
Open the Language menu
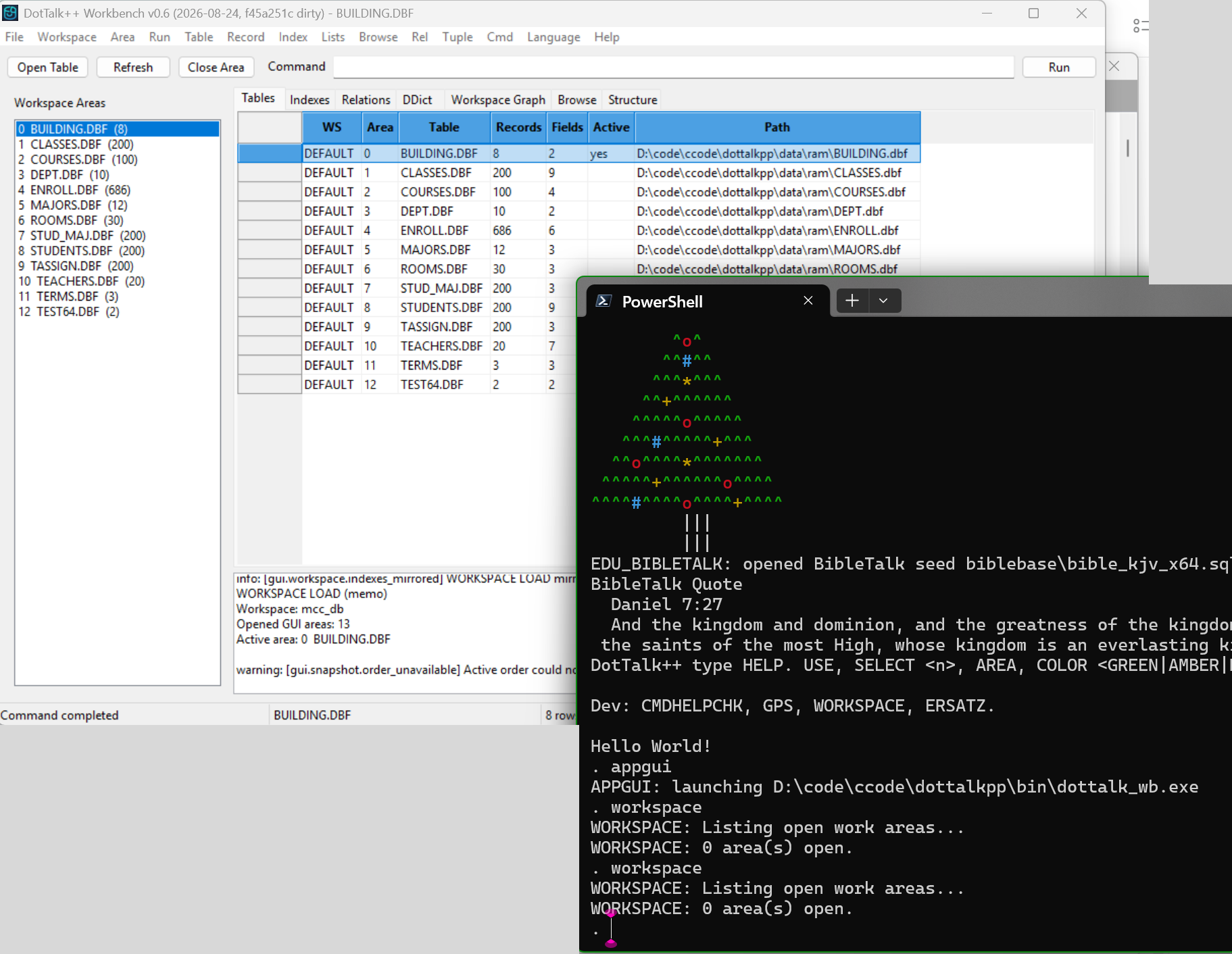tap(553, 36)
